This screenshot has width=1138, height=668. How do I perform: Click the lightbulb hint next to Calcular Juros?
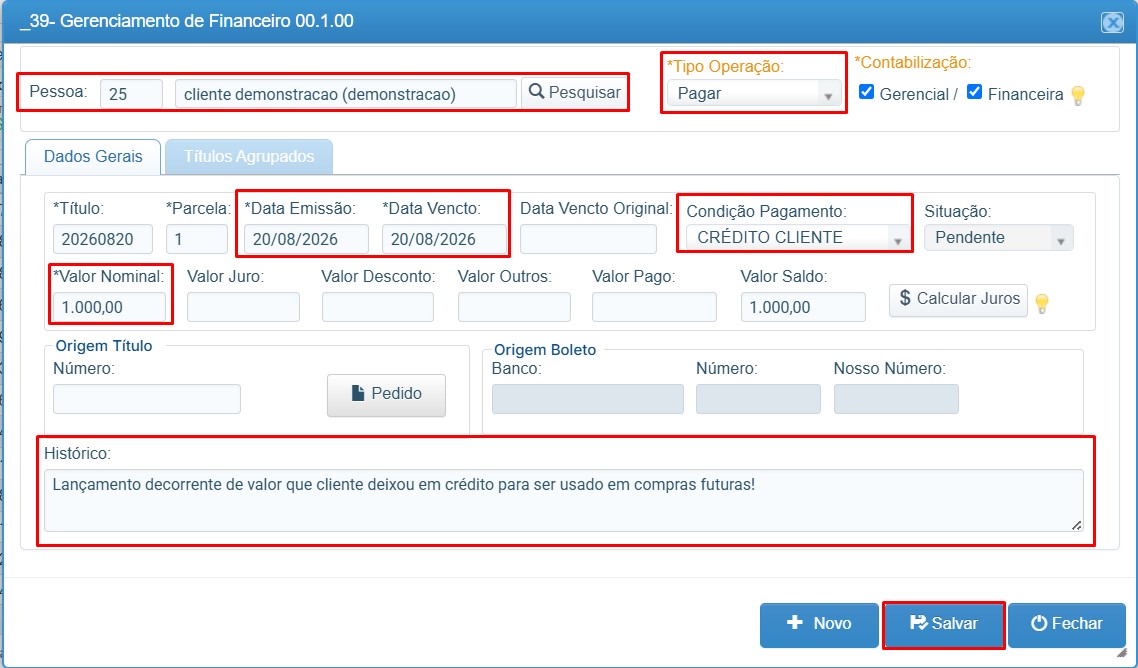click(1042, 303)
